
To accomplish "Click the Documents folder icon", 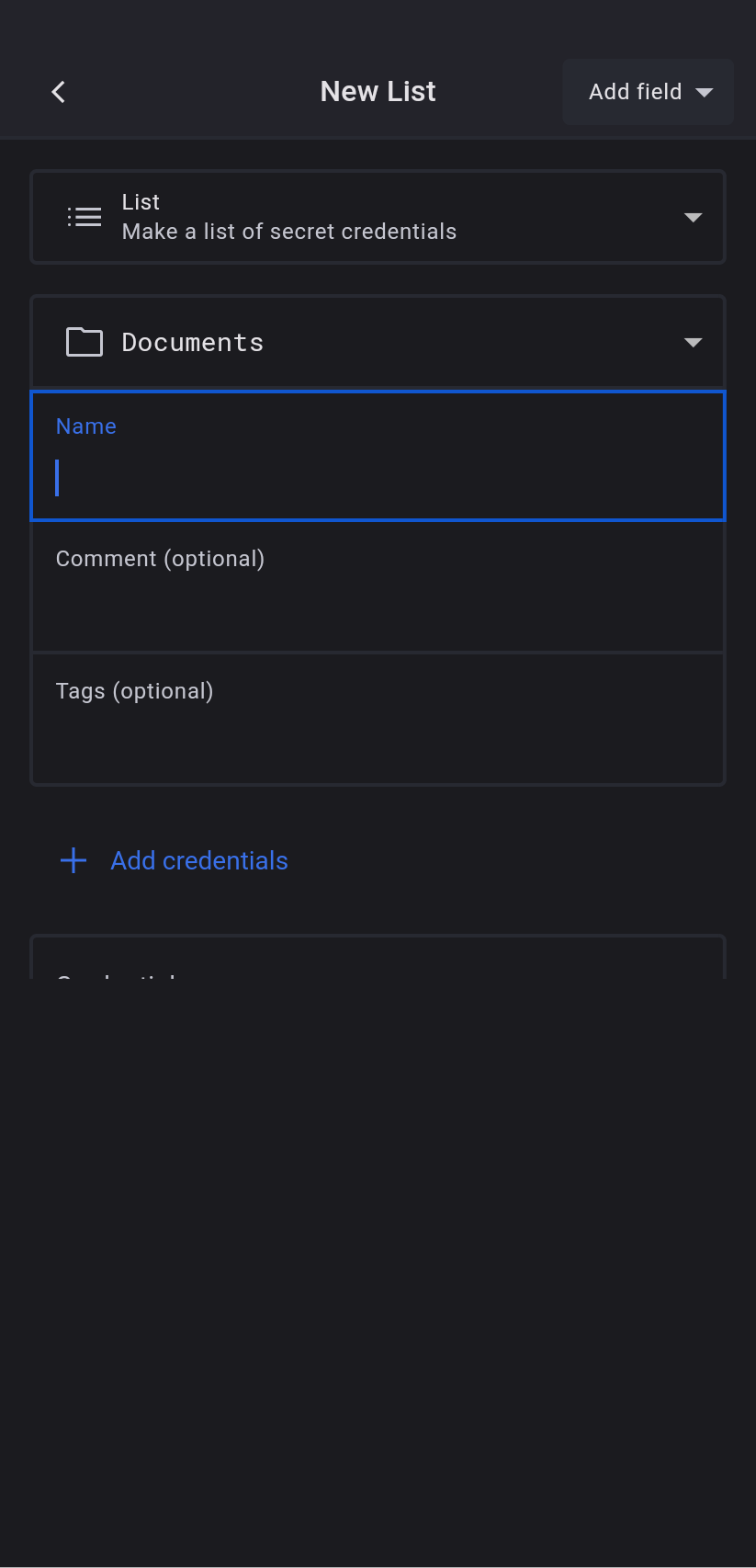I will [85, 342].
